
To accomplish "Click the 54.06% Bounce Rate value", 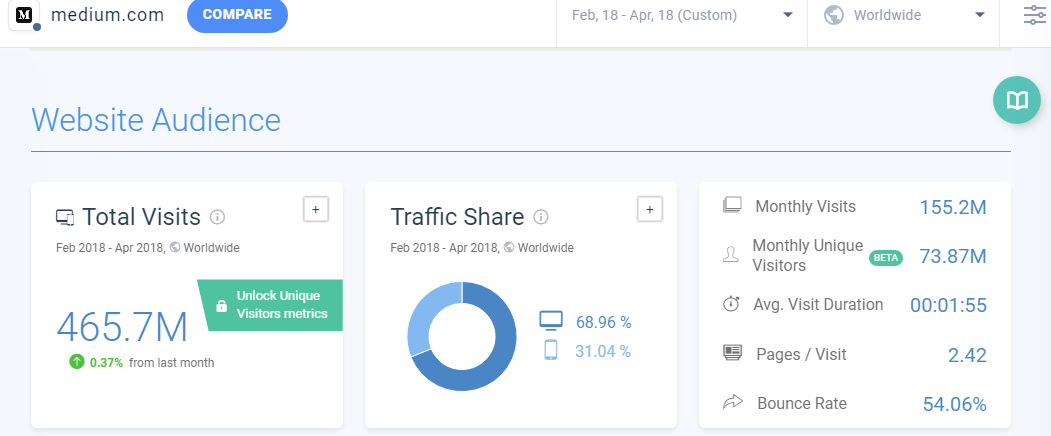I will pos(954,404).
